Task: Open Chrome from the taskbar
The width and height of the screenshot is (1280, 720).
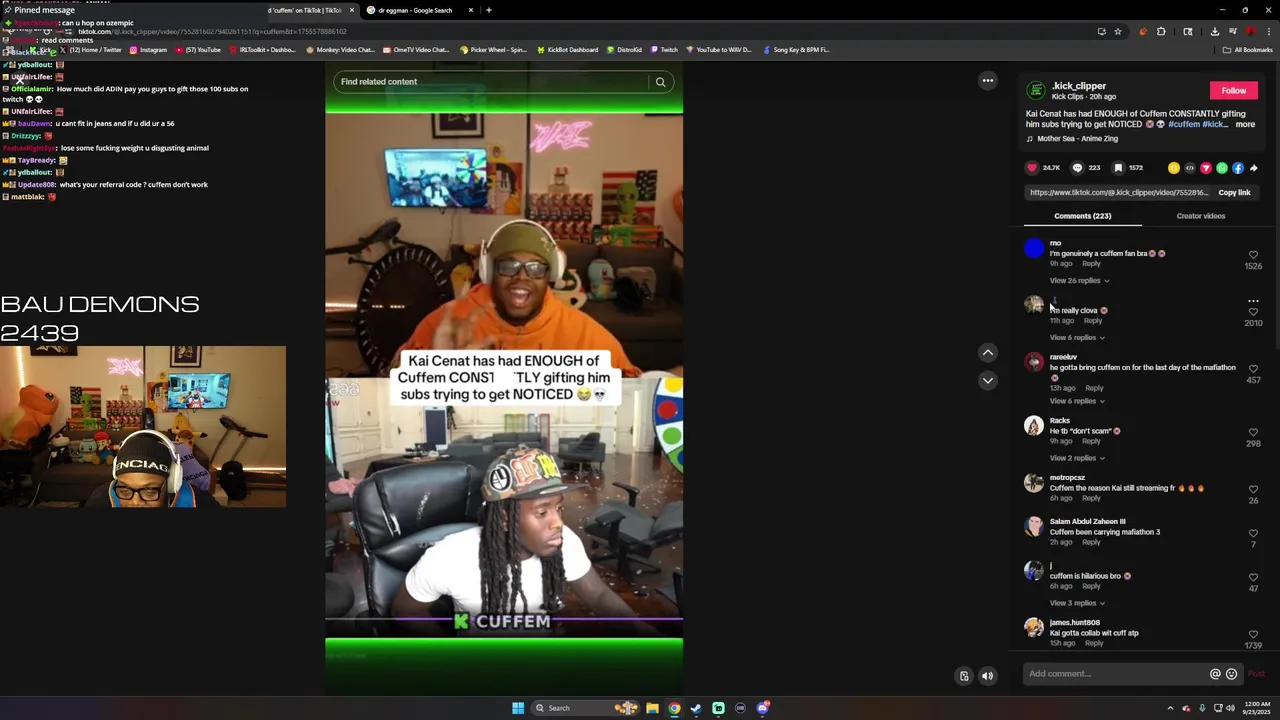Action: coord(674,708)
